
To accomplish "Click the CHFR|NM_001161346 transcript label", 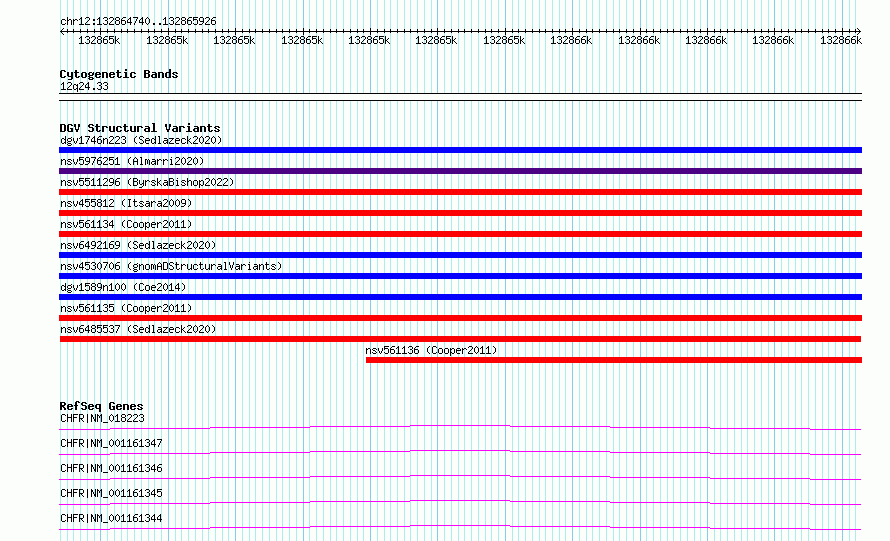I will click(x=111, y=468).
